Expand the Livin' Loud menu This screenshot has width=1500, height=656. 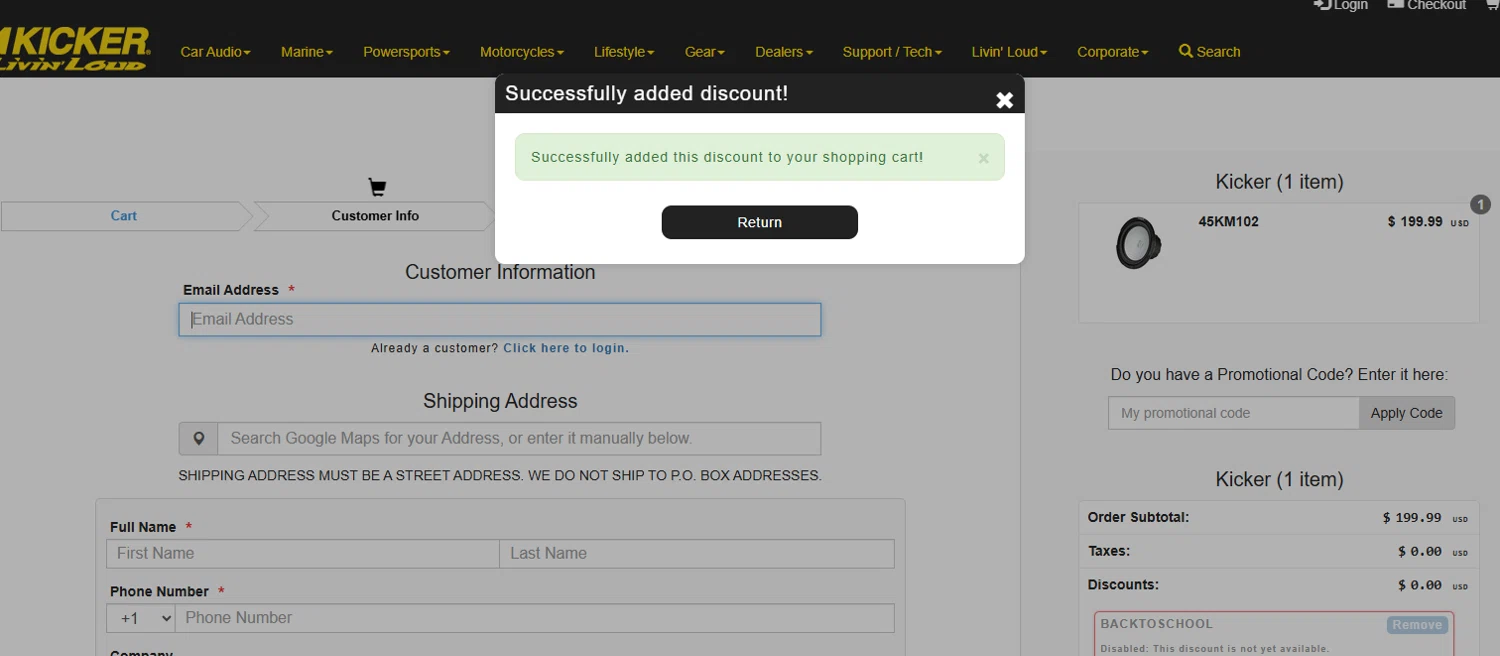(x=1009, y=52)
